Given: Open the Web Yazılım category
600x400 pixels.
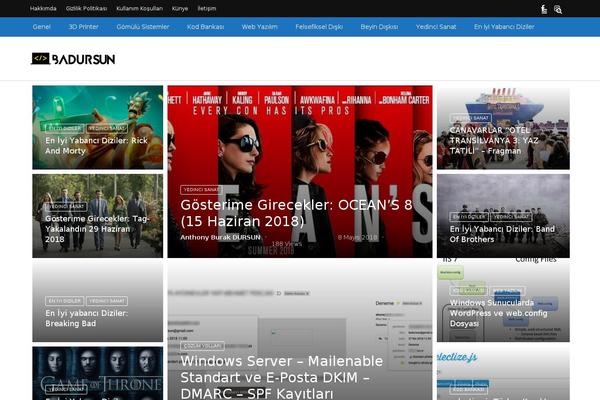Looking at the screenshot, I should pos(259,27).
